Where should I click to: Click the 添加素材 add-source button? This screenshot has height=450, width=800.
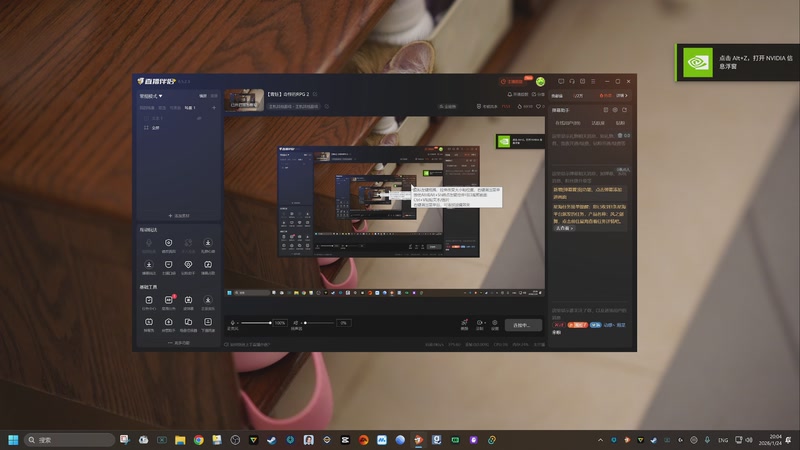[x=179, y=216]
